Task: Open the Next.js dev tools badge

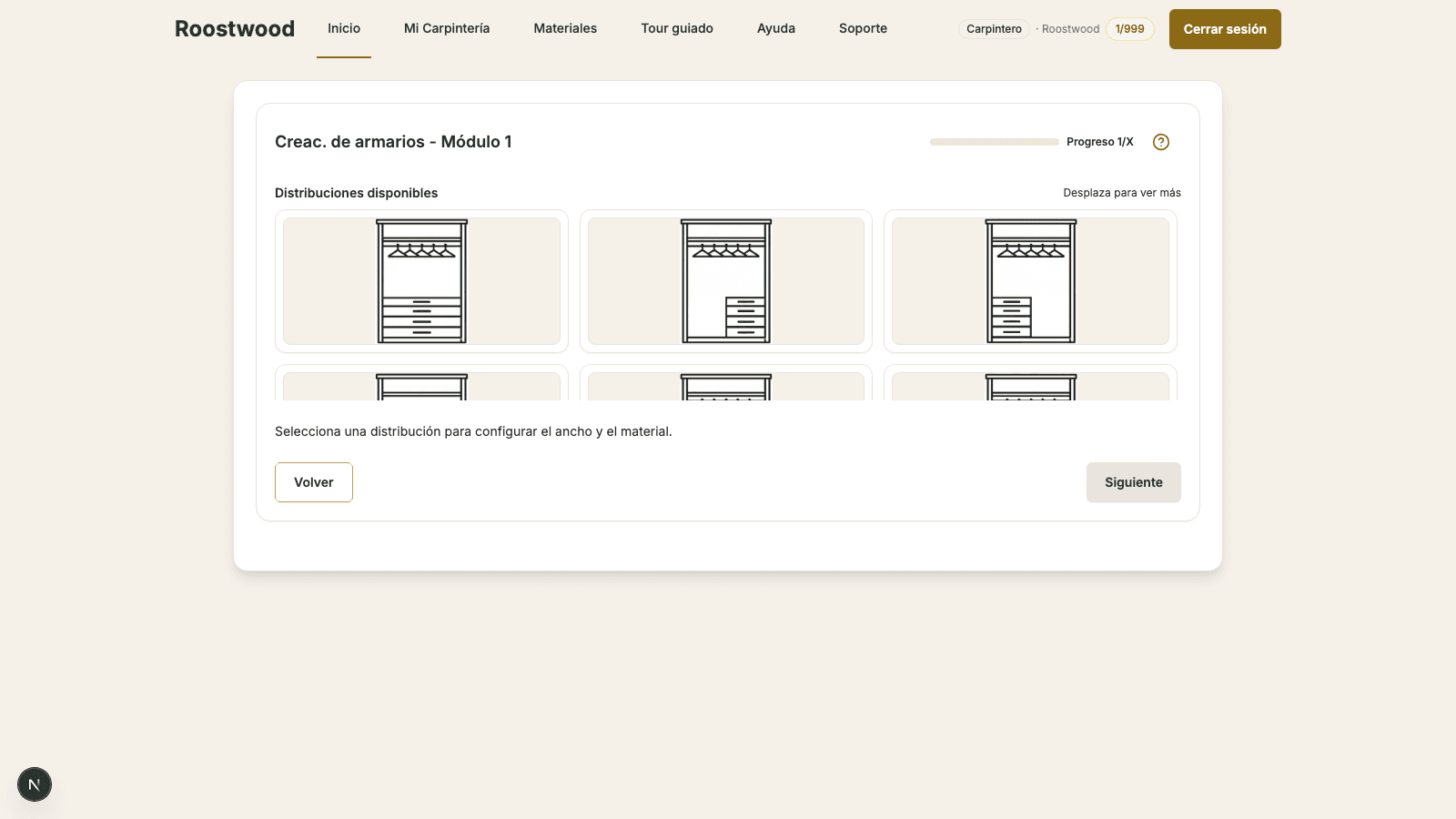Action: 35,784
